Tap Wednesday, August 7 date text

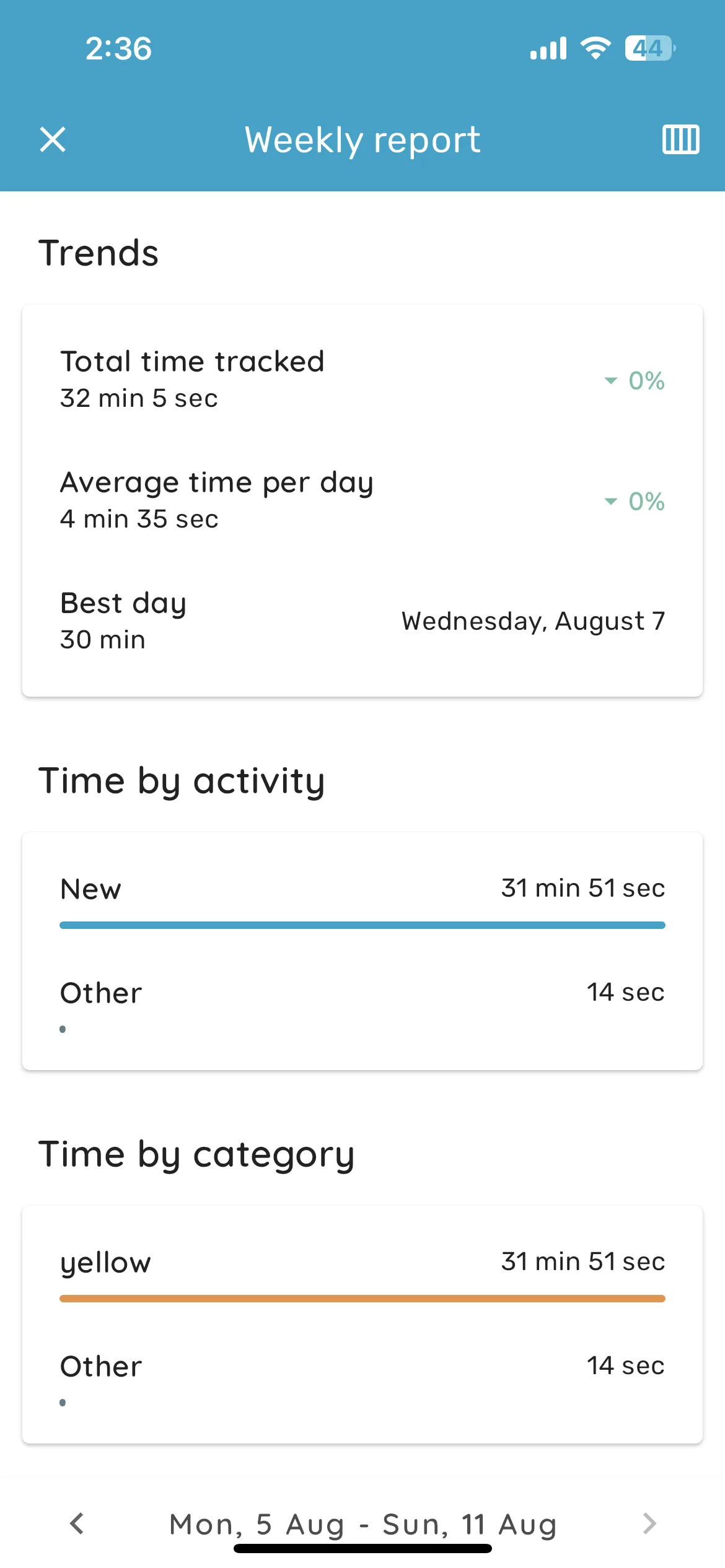click(x=533, y=621)
